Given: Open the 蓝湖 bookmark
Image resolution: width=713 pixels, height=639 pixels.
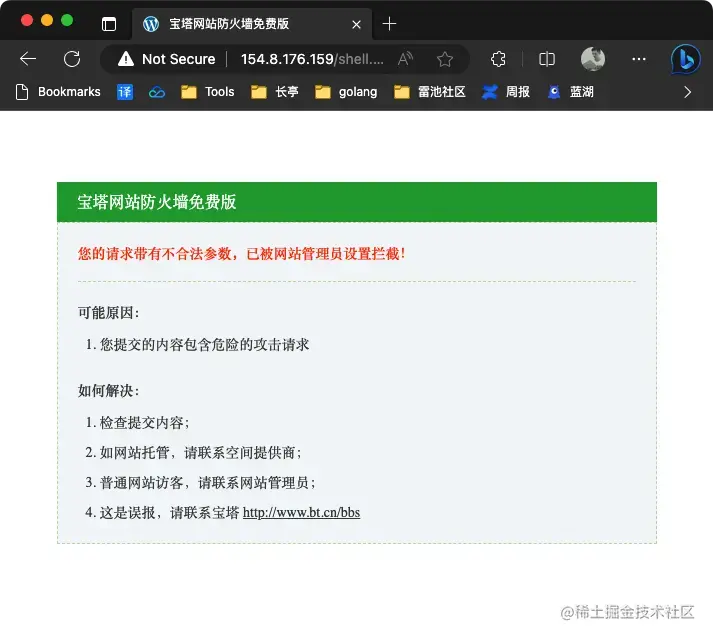Looking at the screenshot, I should tap(570, 92).
